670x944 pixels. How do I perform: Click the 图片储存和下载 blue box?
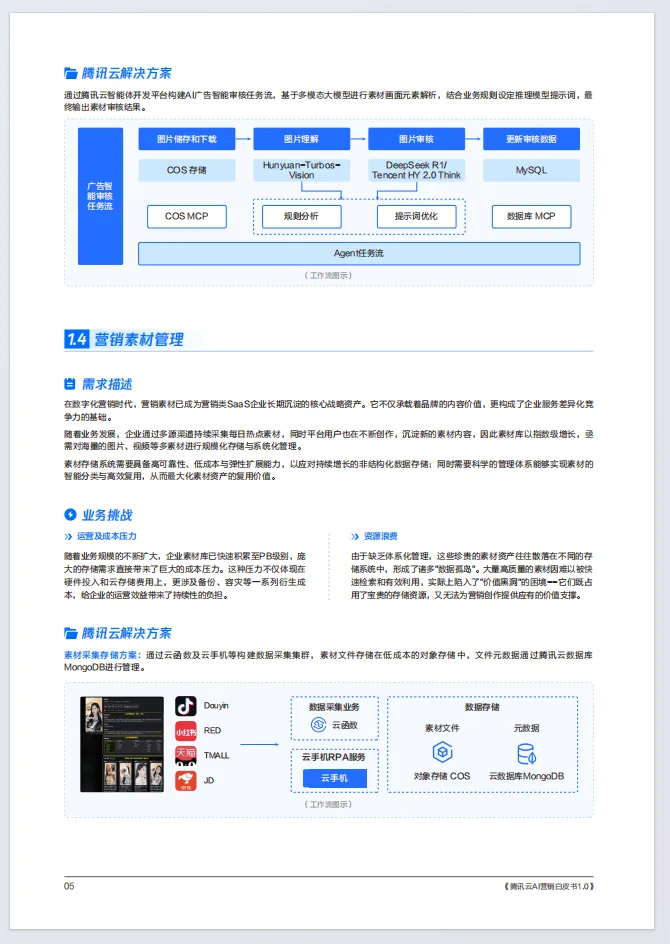click(187, 139)
